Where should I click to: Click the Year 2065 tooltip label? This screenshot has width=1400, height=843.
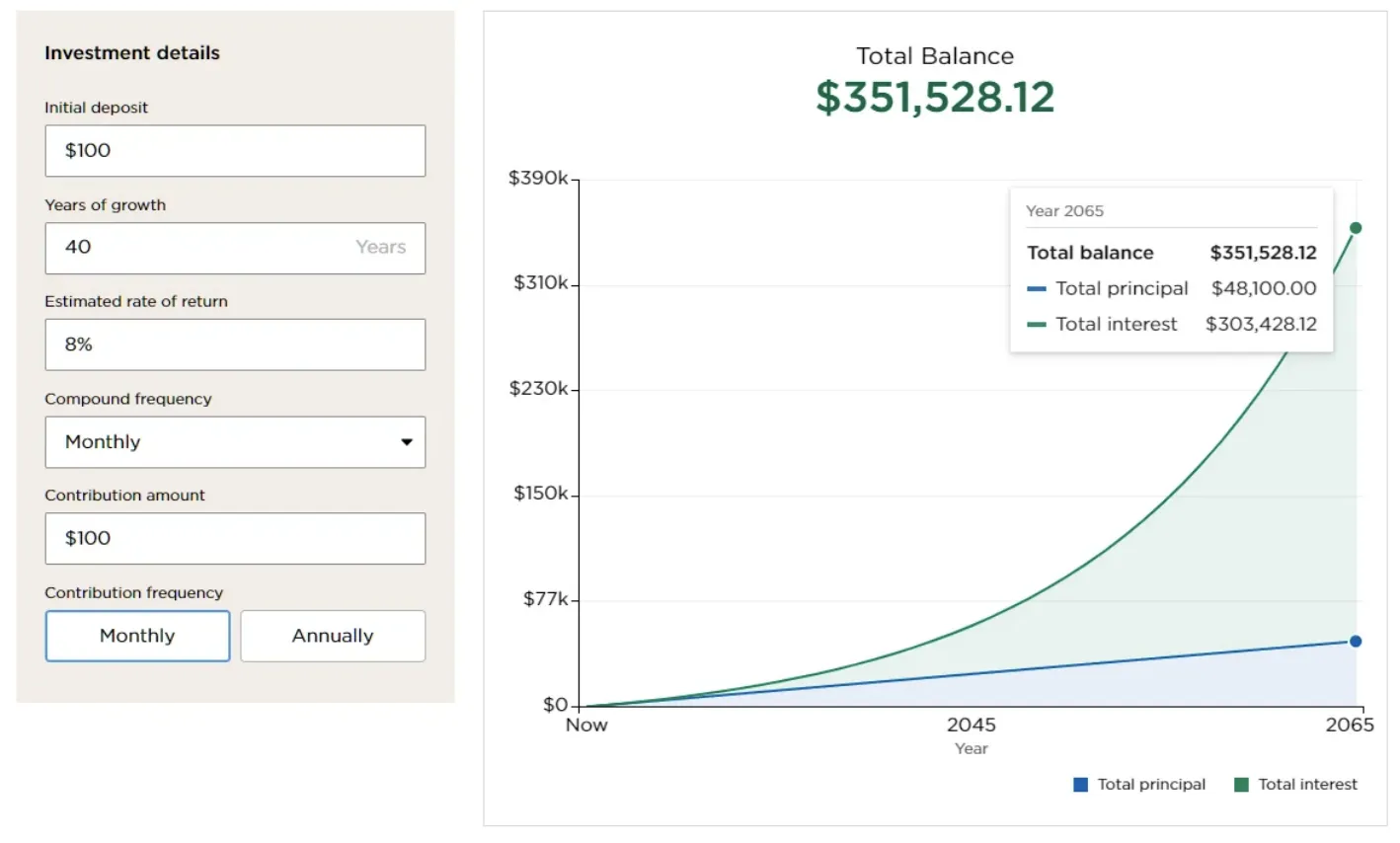tap(1065, 210)
